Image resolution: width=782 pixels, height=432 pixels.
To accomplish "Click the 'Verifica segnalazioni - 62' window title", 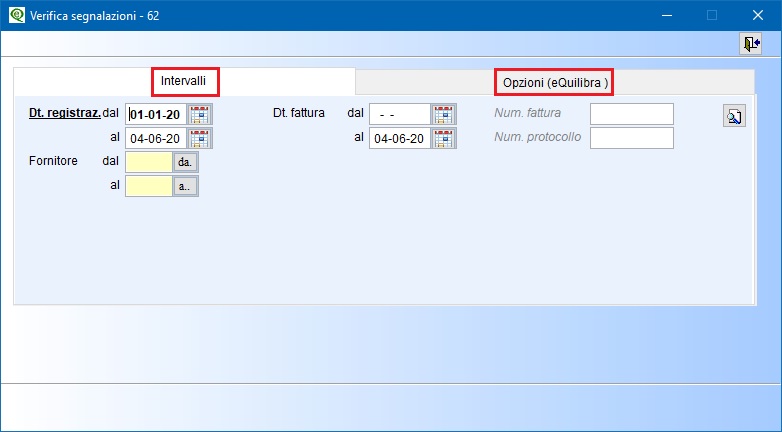I will click(x=95, y=15).
